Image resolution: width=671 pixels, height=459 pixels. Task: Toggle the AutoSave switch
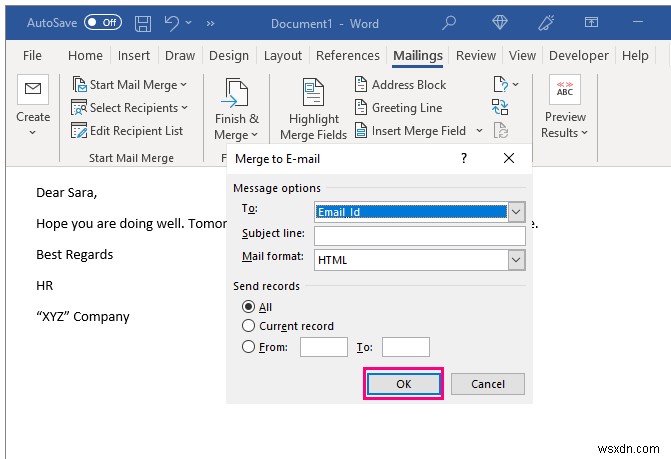(103, 22)
